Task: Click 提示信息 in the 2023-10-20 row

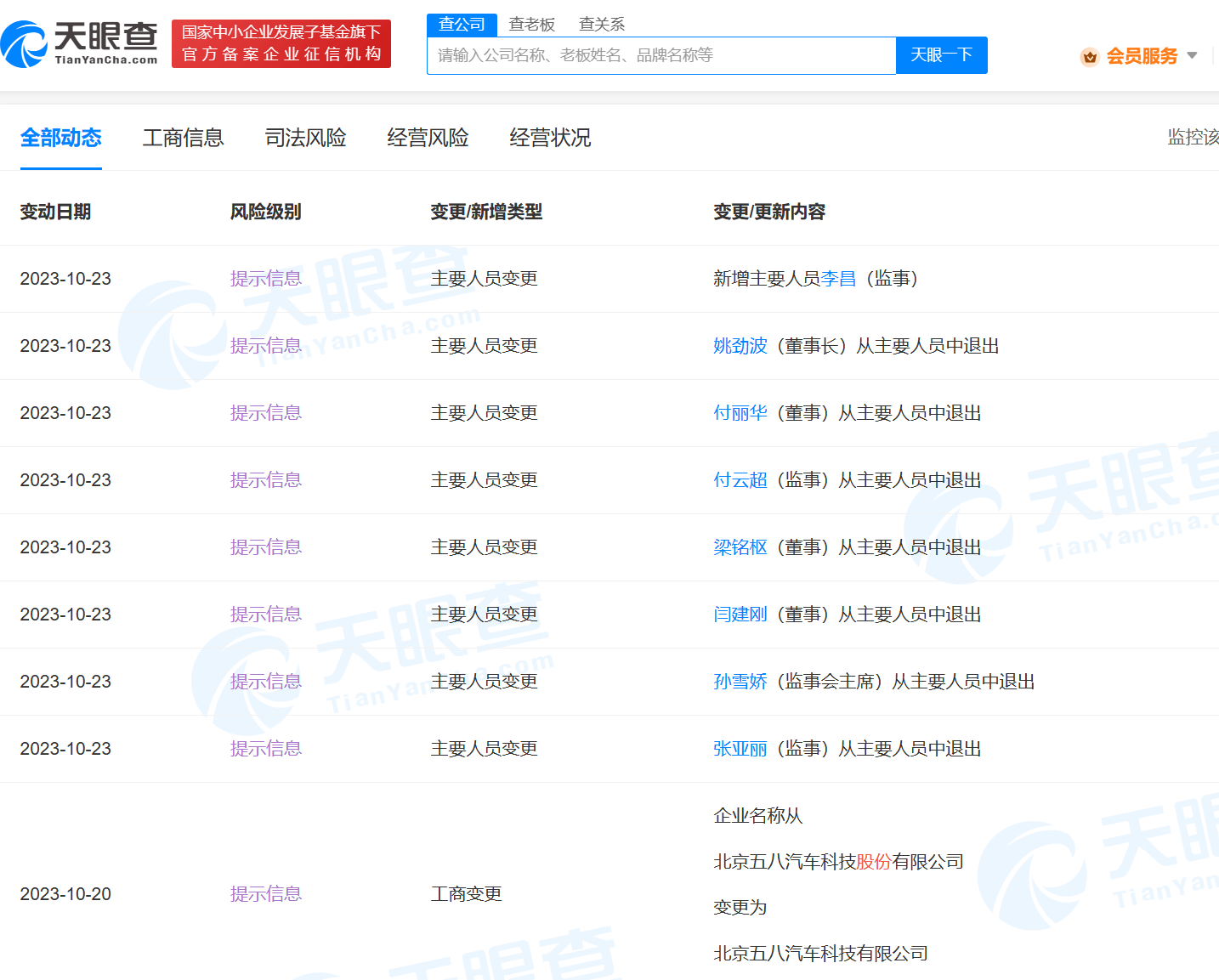Action: 265,894
